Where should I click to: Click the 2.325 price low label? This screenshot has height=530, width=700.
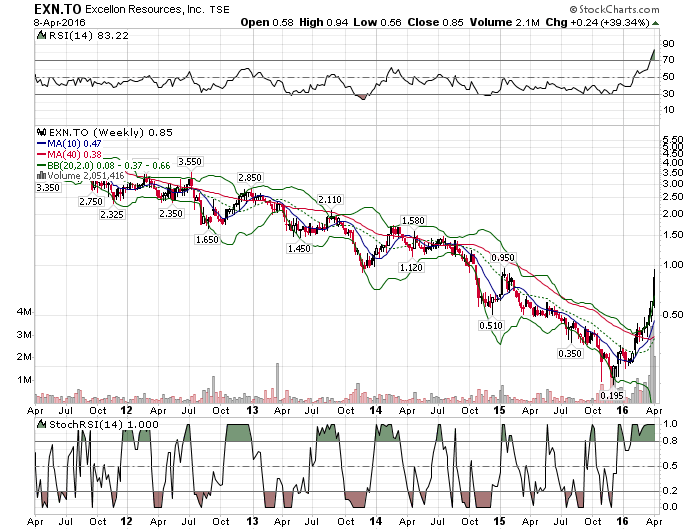click(112, 215)
